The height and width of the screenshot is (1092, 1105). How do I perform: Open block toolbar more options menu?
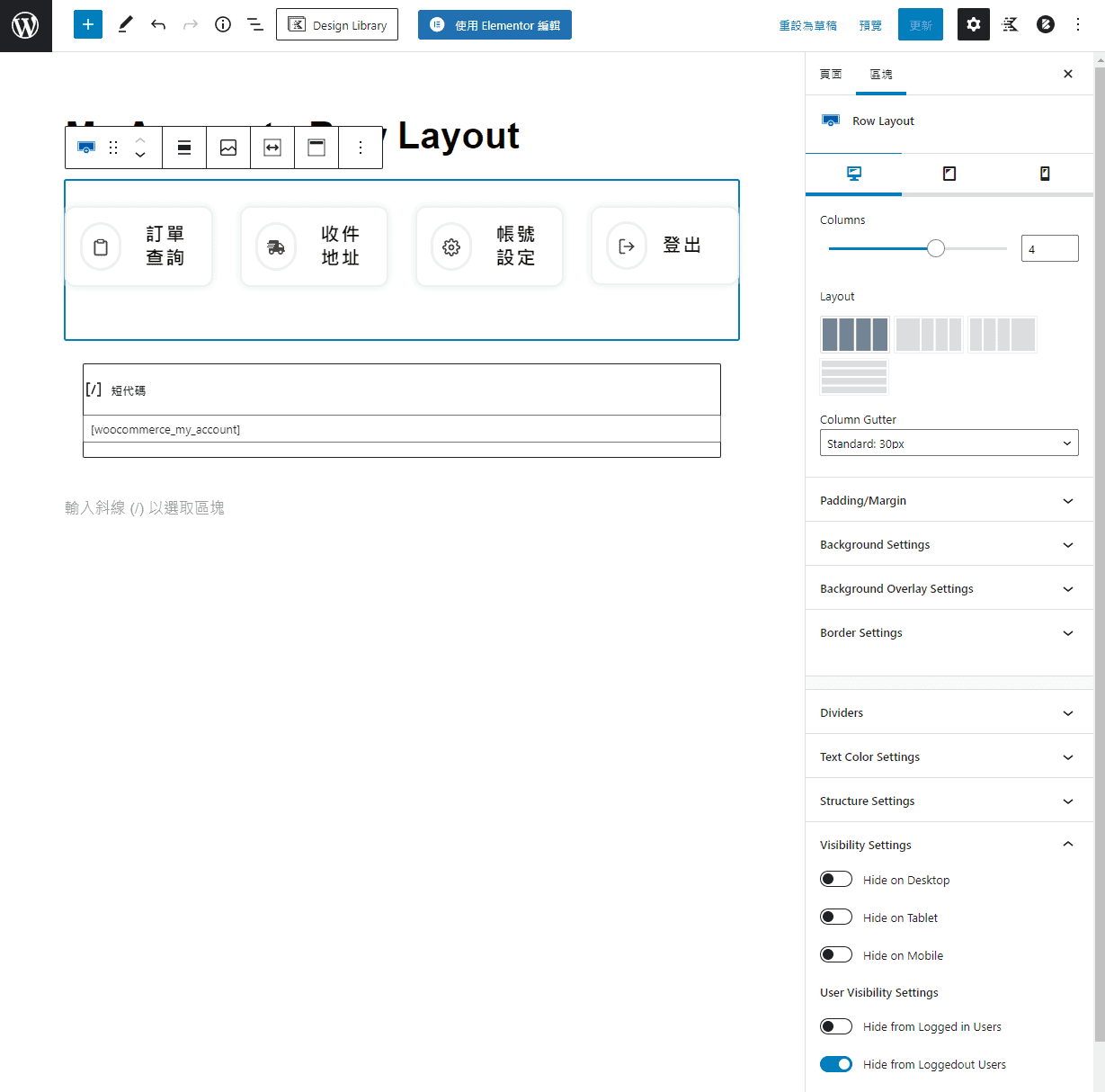pos(361,148)
